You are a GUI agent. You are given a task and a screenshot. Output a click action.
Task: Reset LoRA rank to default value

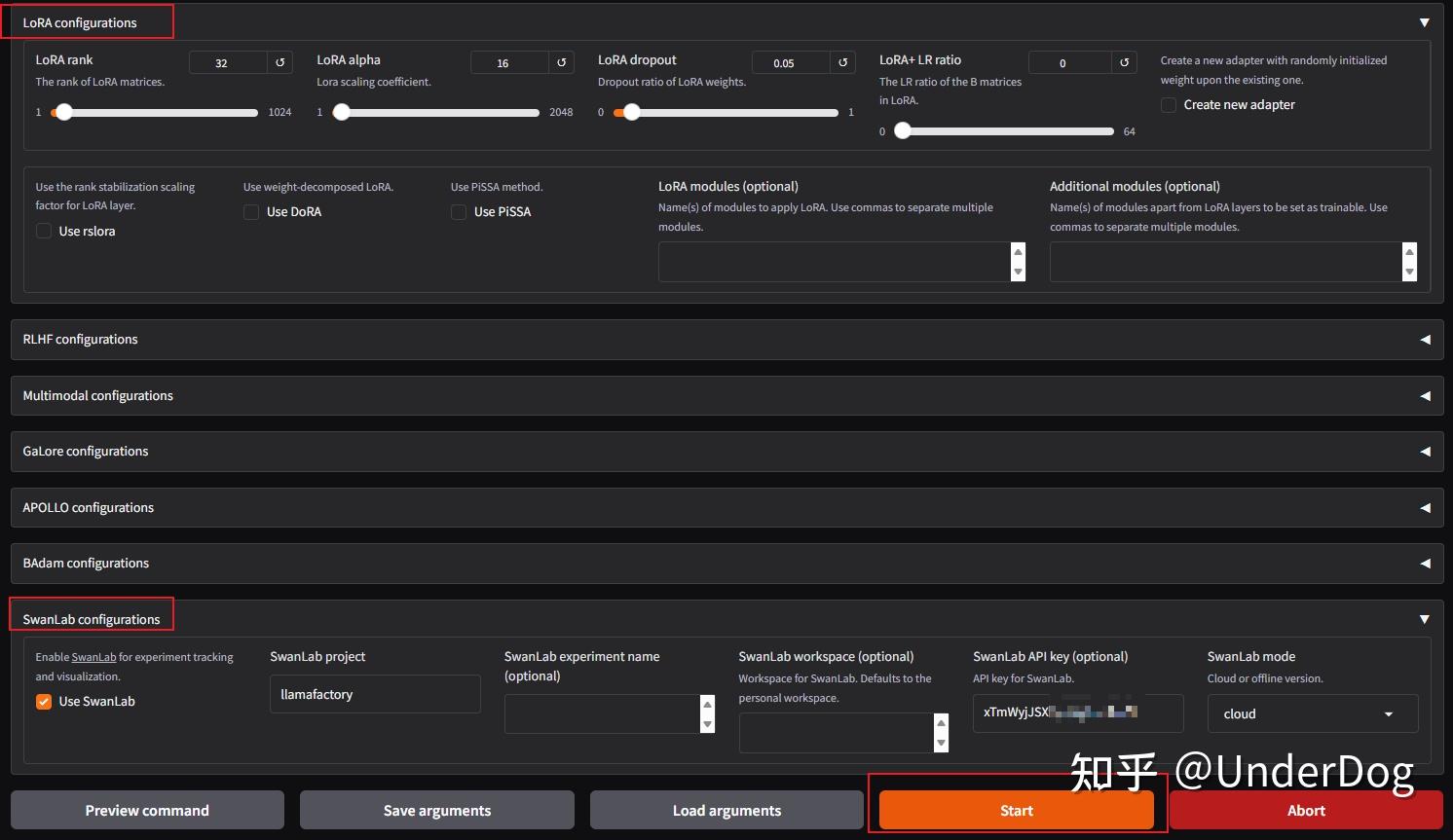pos(279,61)
